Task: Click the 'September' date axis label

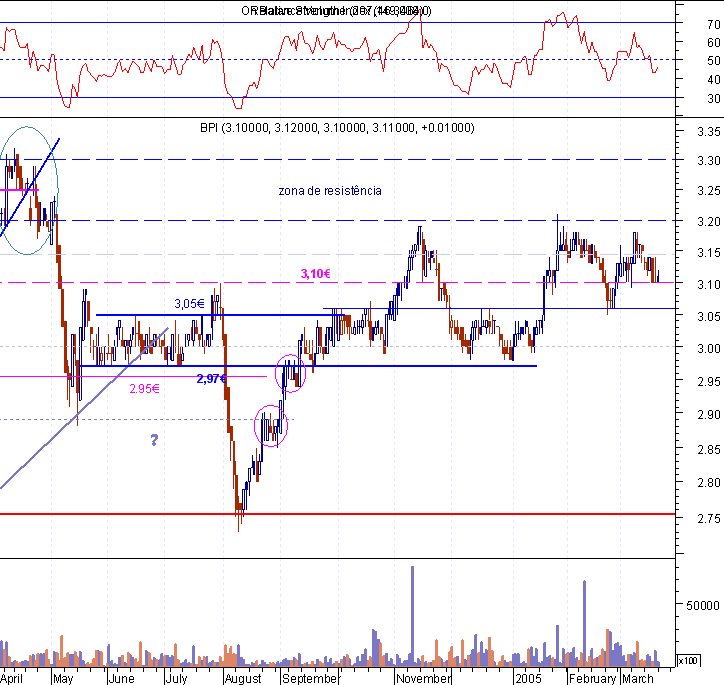Action: [310, 678]
